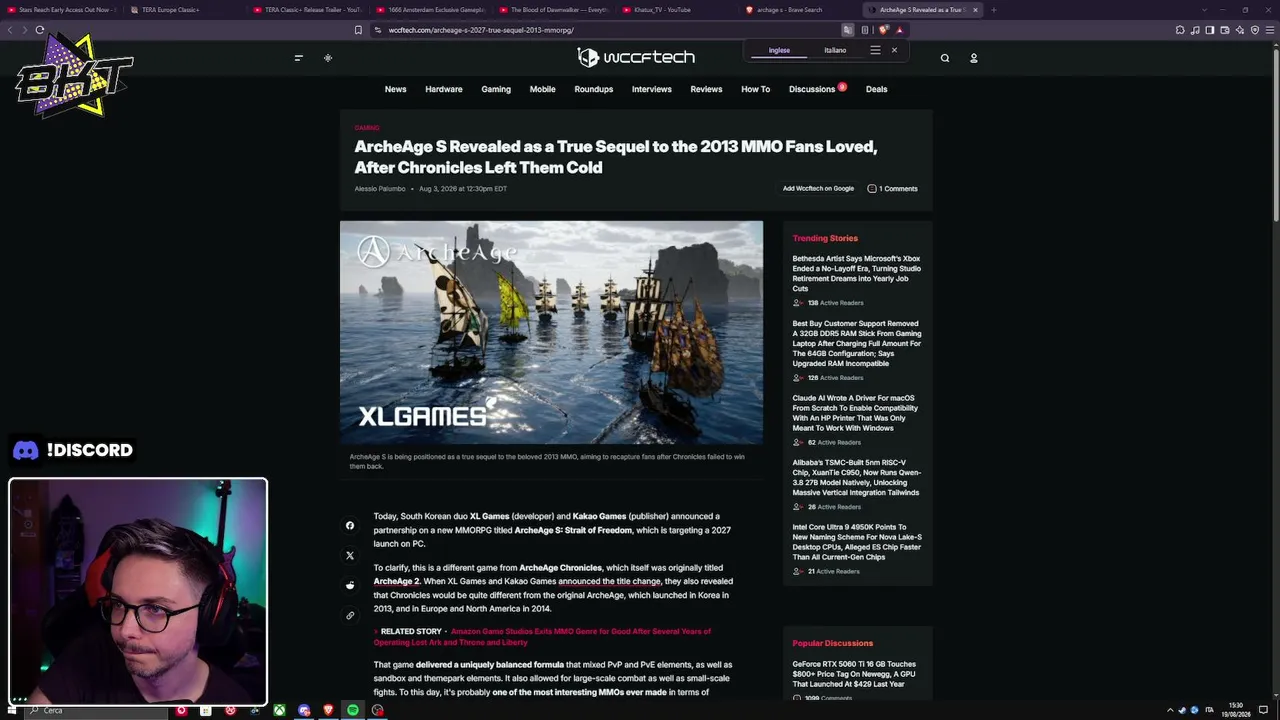The height and width of the screenshot is (720, 1280).
Task: Open the Reviews menu item
Action: pos(706,89)
